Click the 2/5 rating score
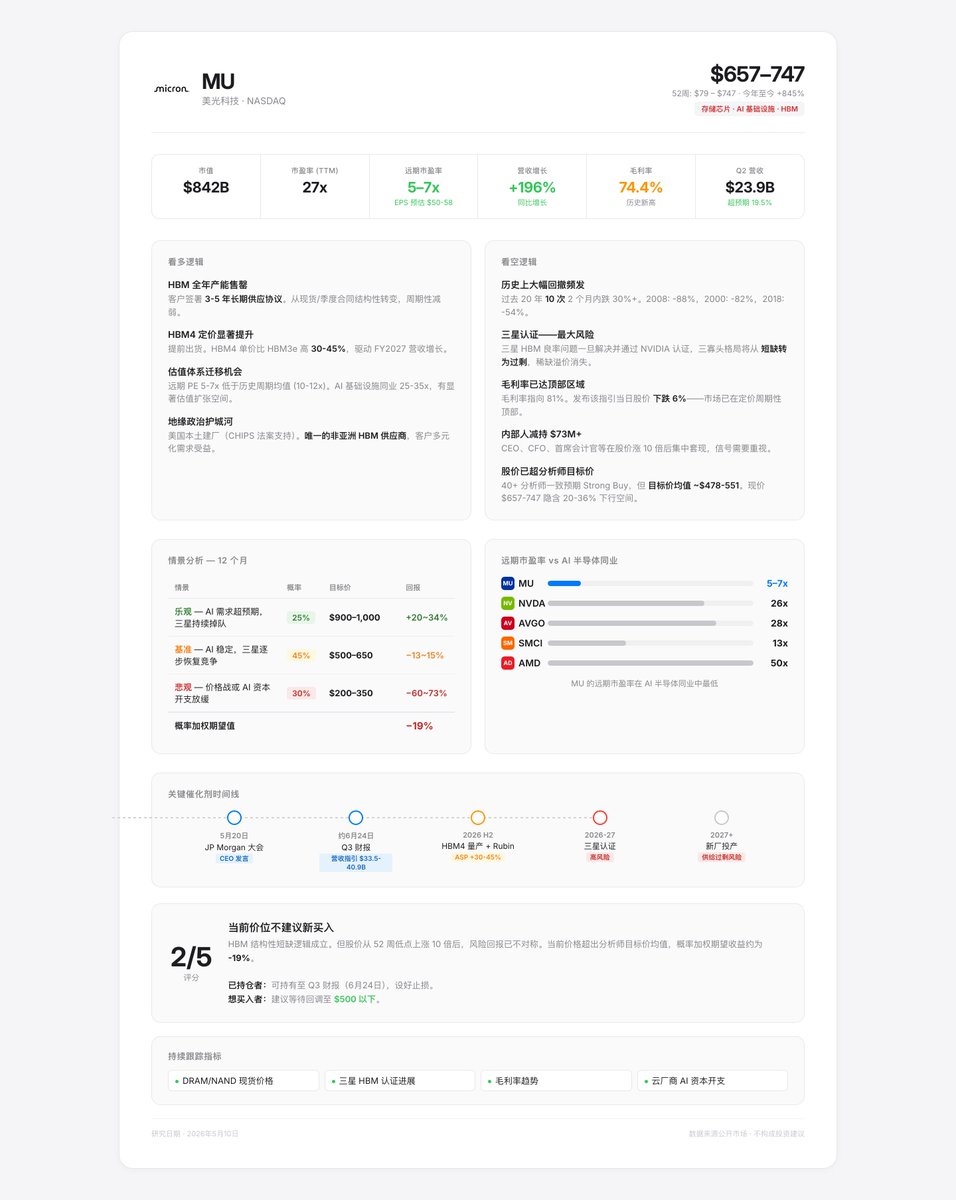Viewport: 956px width, 1200px height. (191, 957)
